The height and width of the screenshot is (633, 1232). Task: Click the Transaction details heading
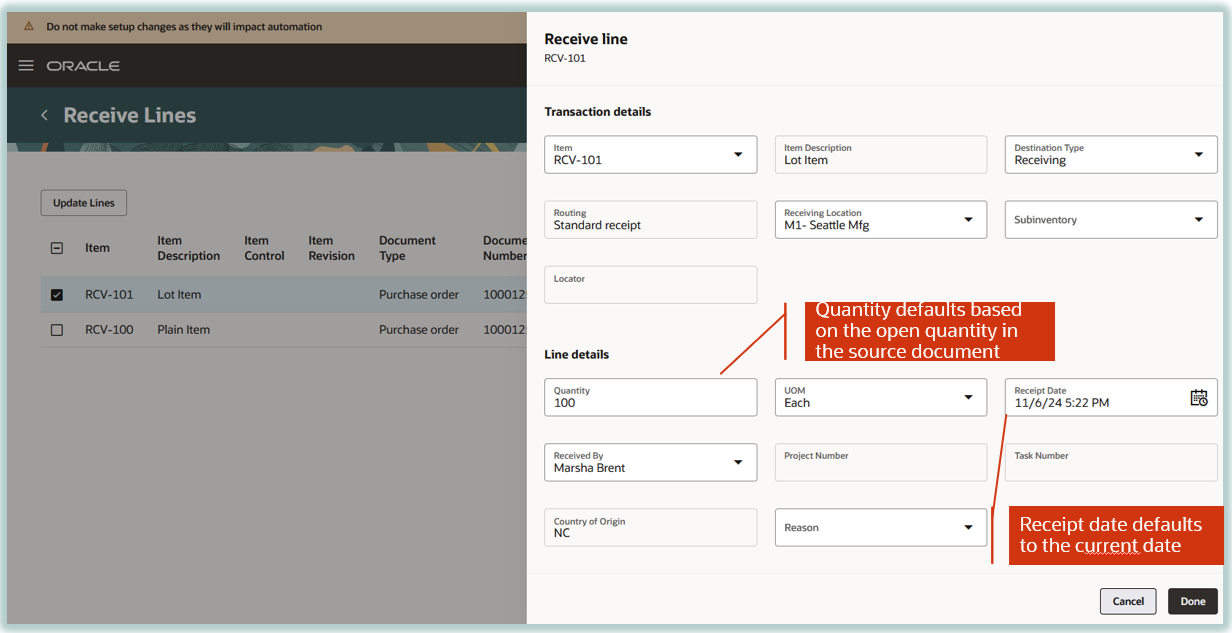click(x=597, y=111)
